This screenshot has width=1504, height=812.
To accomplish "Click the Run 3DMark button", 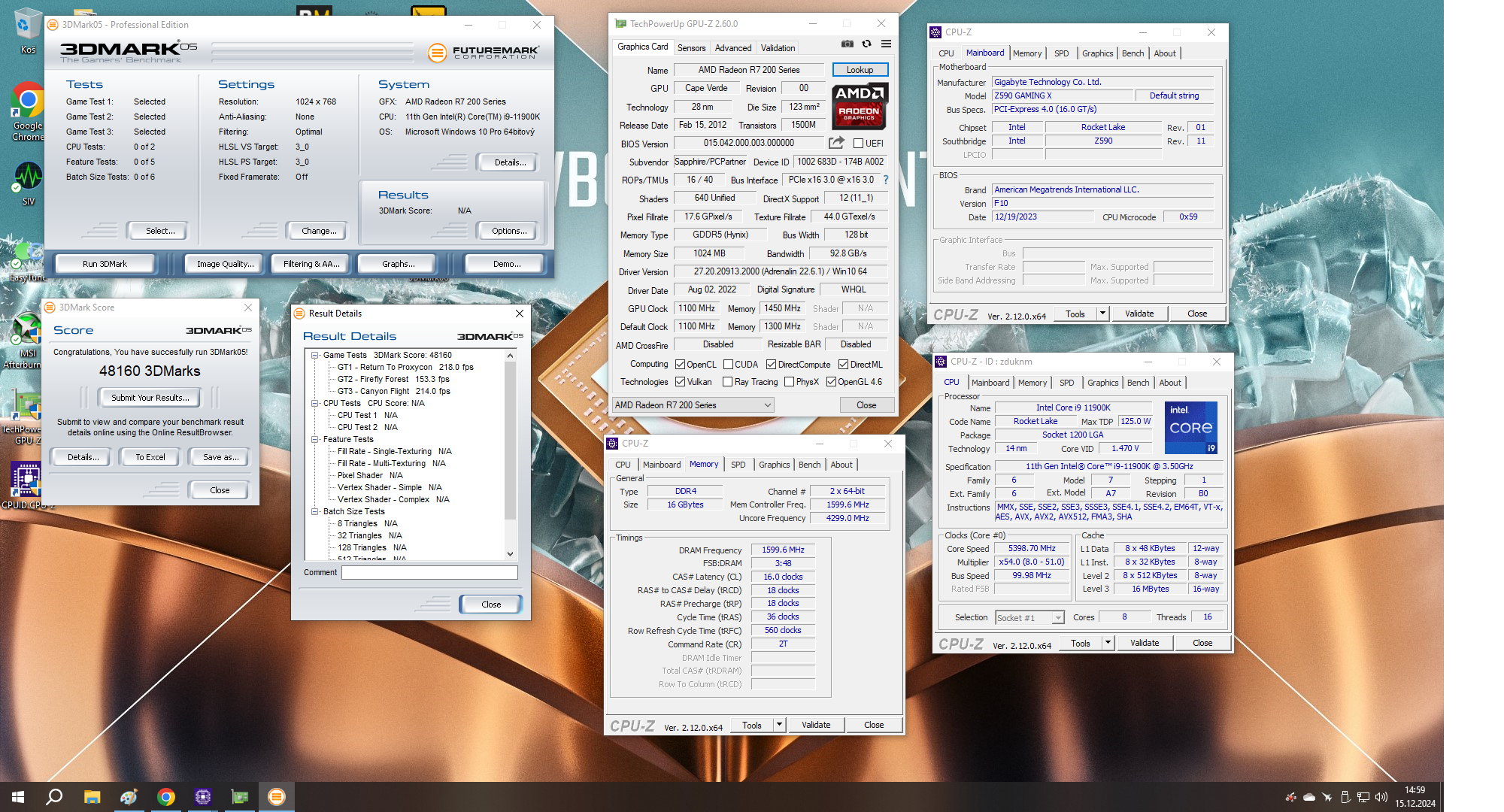I will point(105,264).
